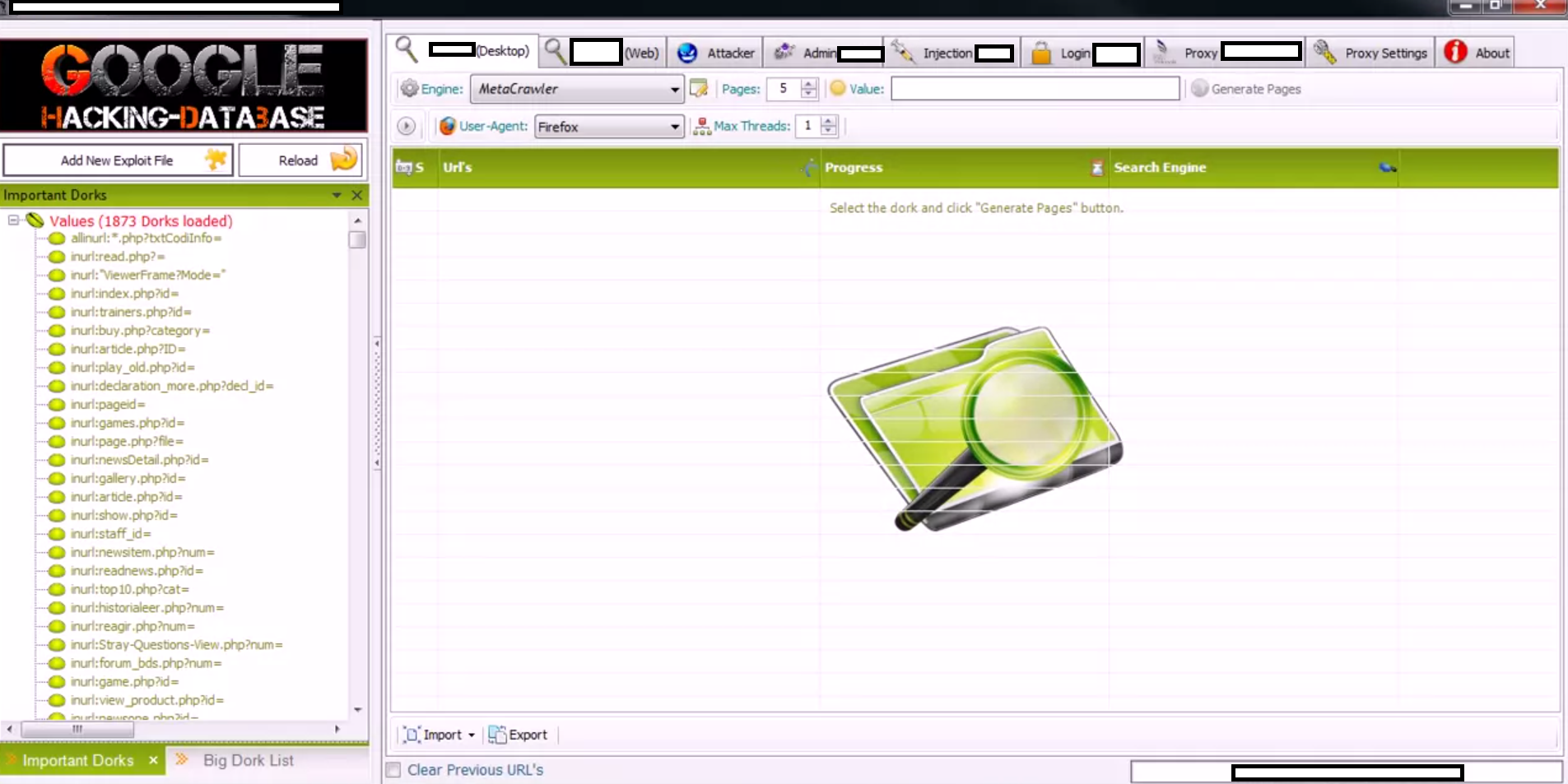Click into the Value input field

[1035, 89]
